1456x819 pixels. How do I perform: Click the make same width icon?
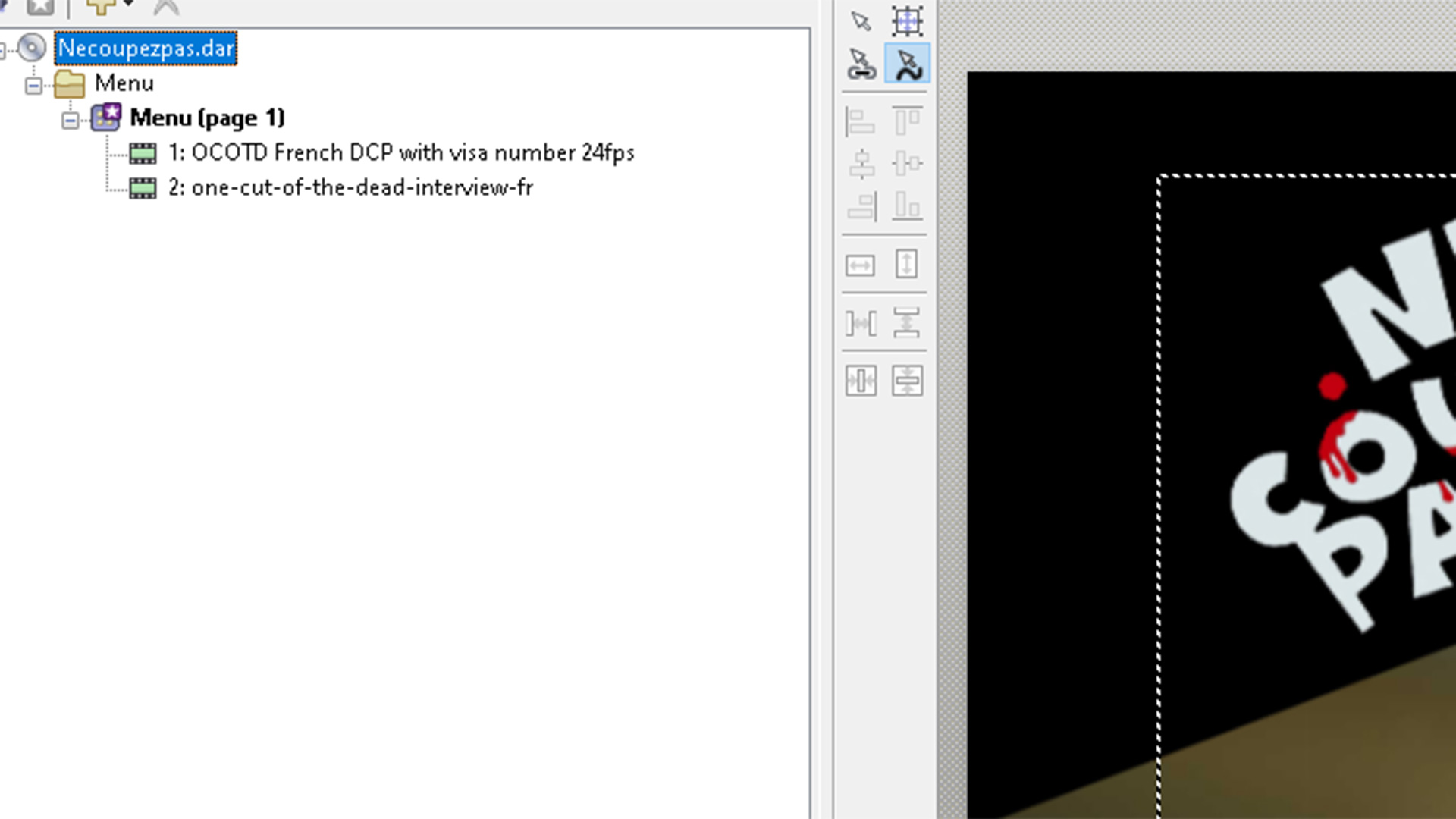(x=861, y=265)
